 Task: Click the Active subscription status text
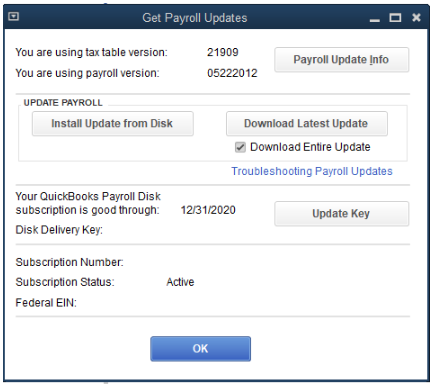coord(180,282)
